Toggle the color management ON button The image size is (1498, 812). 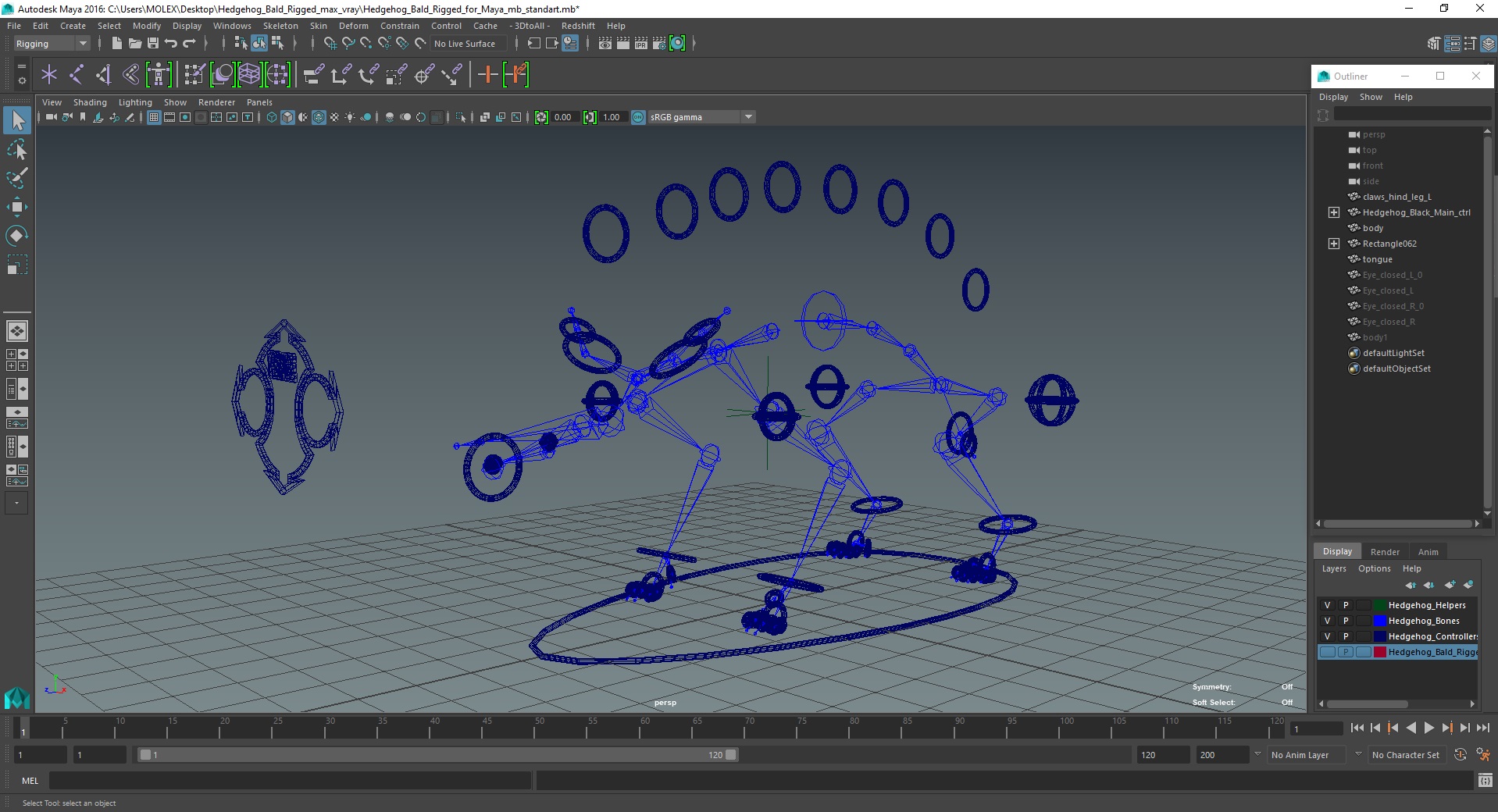coord(638,117)
